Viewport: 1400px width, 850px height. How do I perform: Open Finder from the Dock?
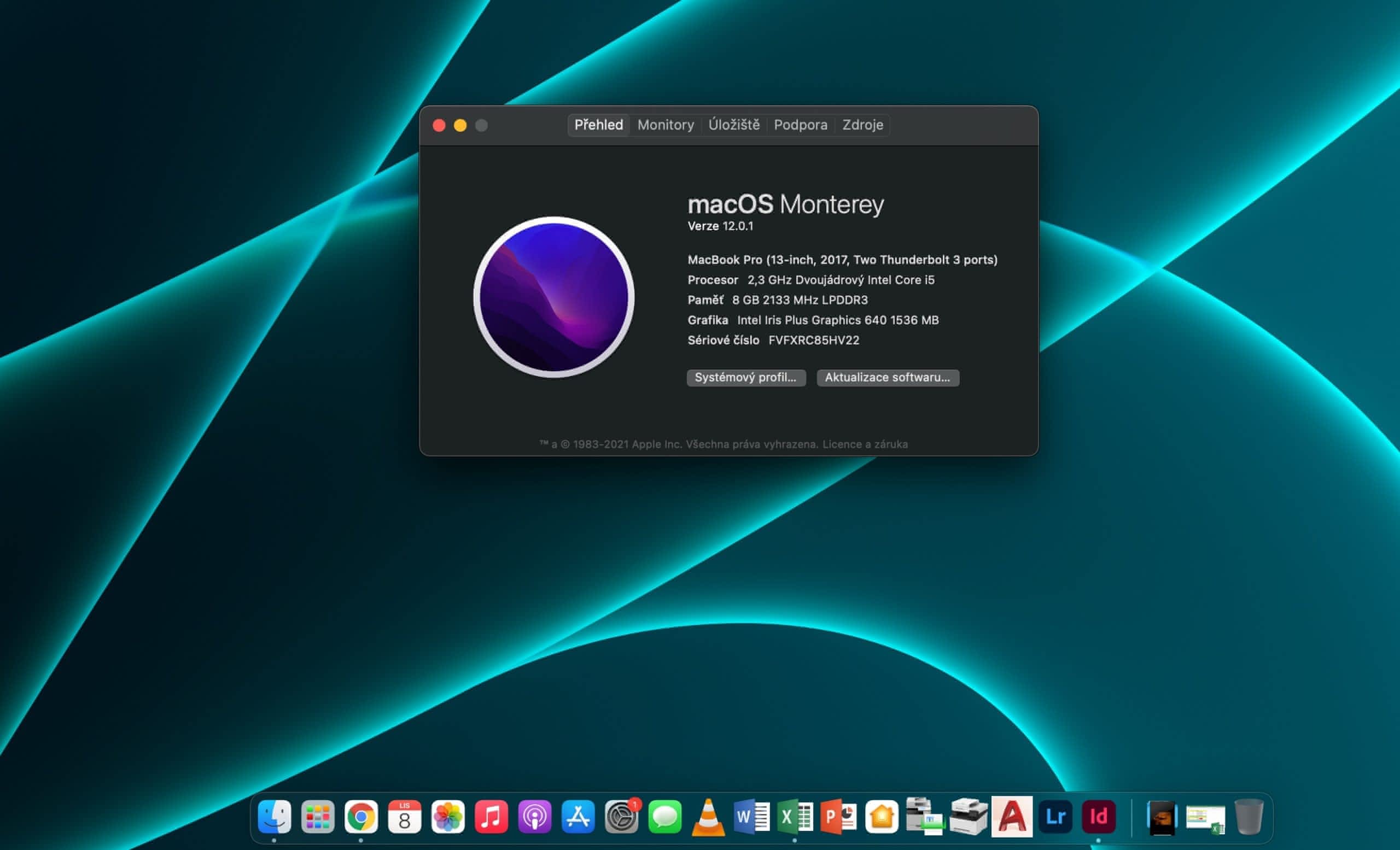click(x=275, y=817)
